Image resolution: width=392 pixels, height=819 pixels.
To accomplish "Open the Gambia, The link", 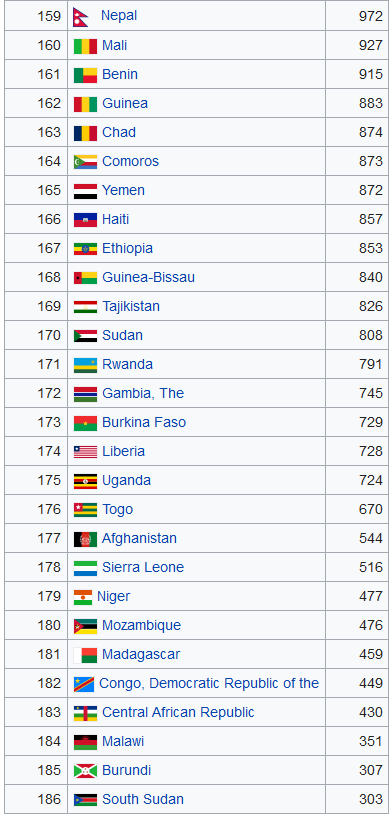I will click(143, 393).
